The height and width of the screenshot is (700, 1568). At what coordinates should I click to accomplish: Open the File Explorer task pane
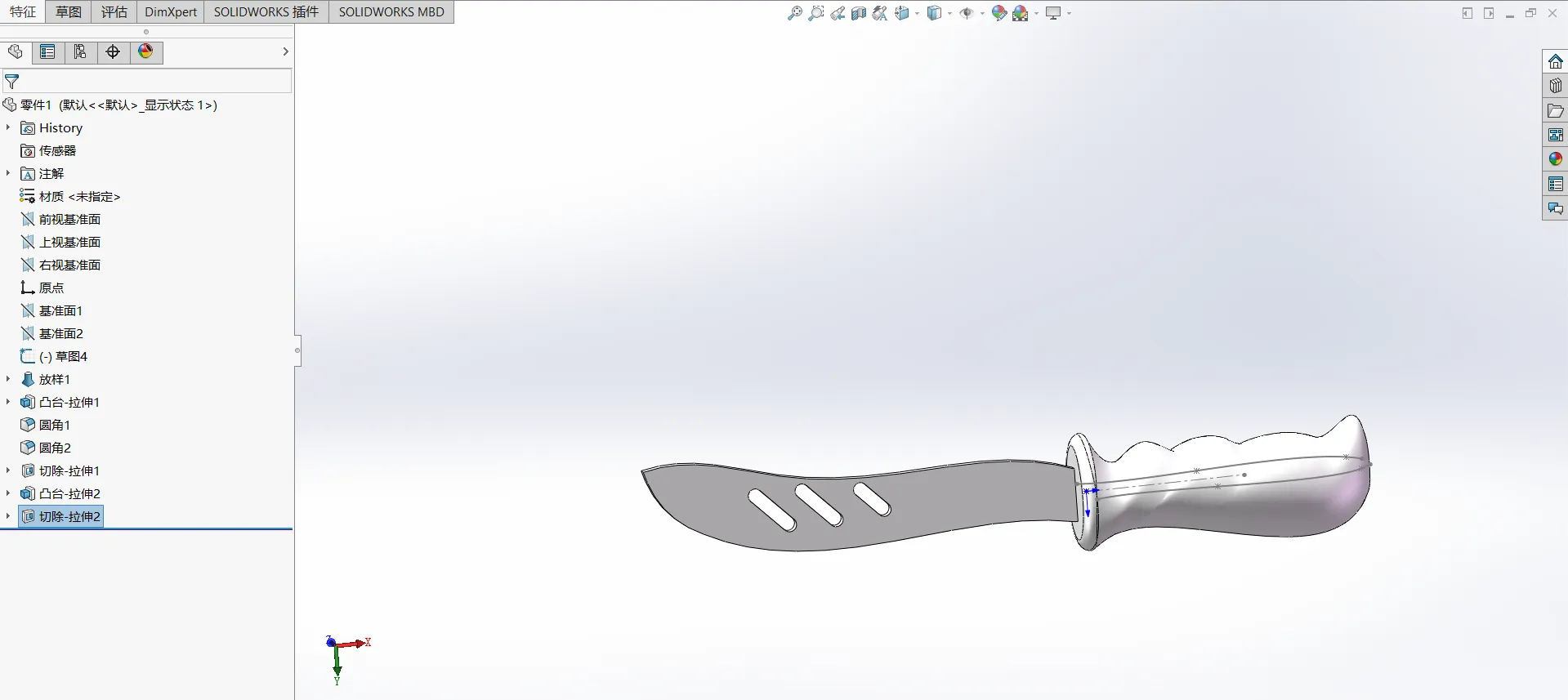coord(1555,110)
